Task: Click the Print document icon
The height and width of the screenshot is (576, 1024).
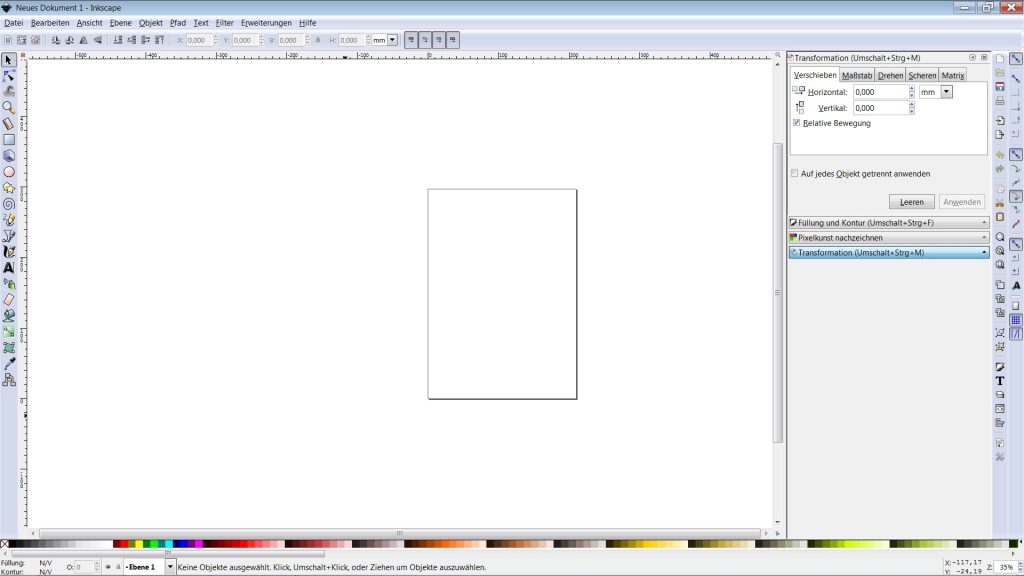Action: (x=1000, y=102)
